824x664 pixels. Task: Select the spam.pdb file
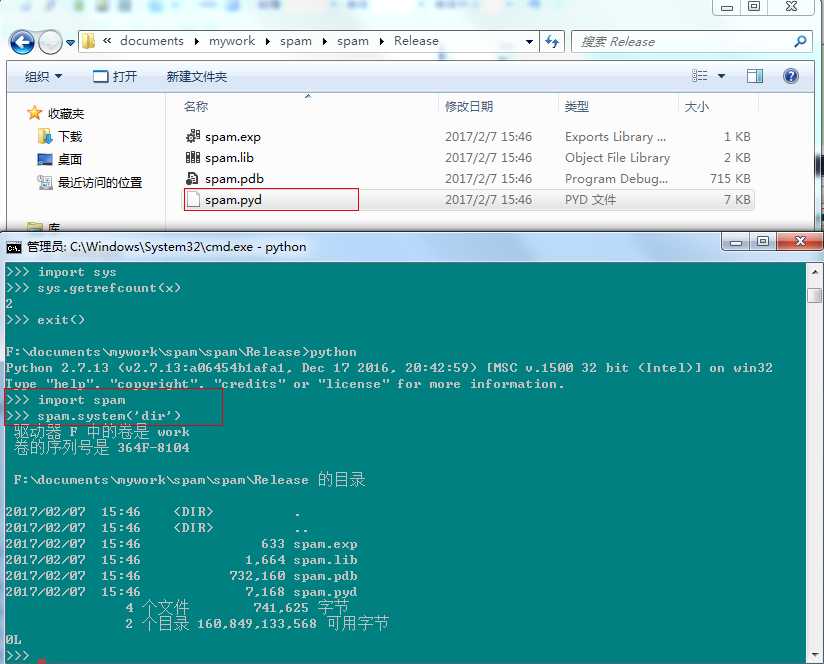(234, 179)
